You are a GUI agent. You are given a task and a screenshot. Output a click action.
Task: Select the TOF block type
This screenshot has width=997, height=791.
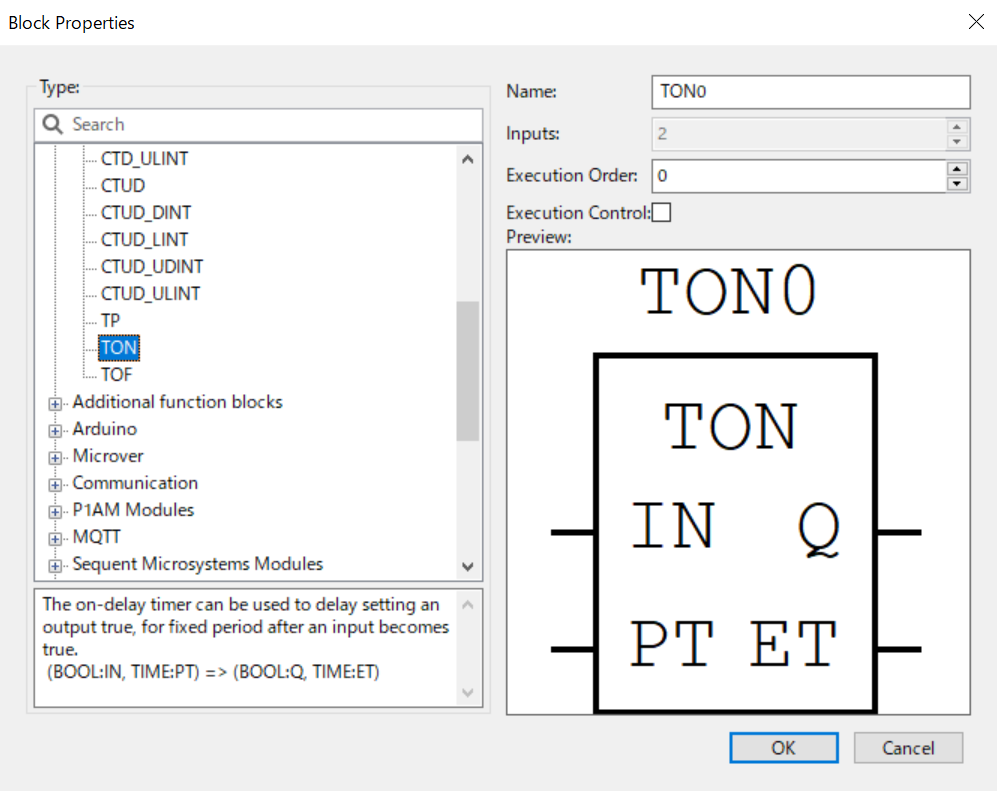click(x=116, y=375)
